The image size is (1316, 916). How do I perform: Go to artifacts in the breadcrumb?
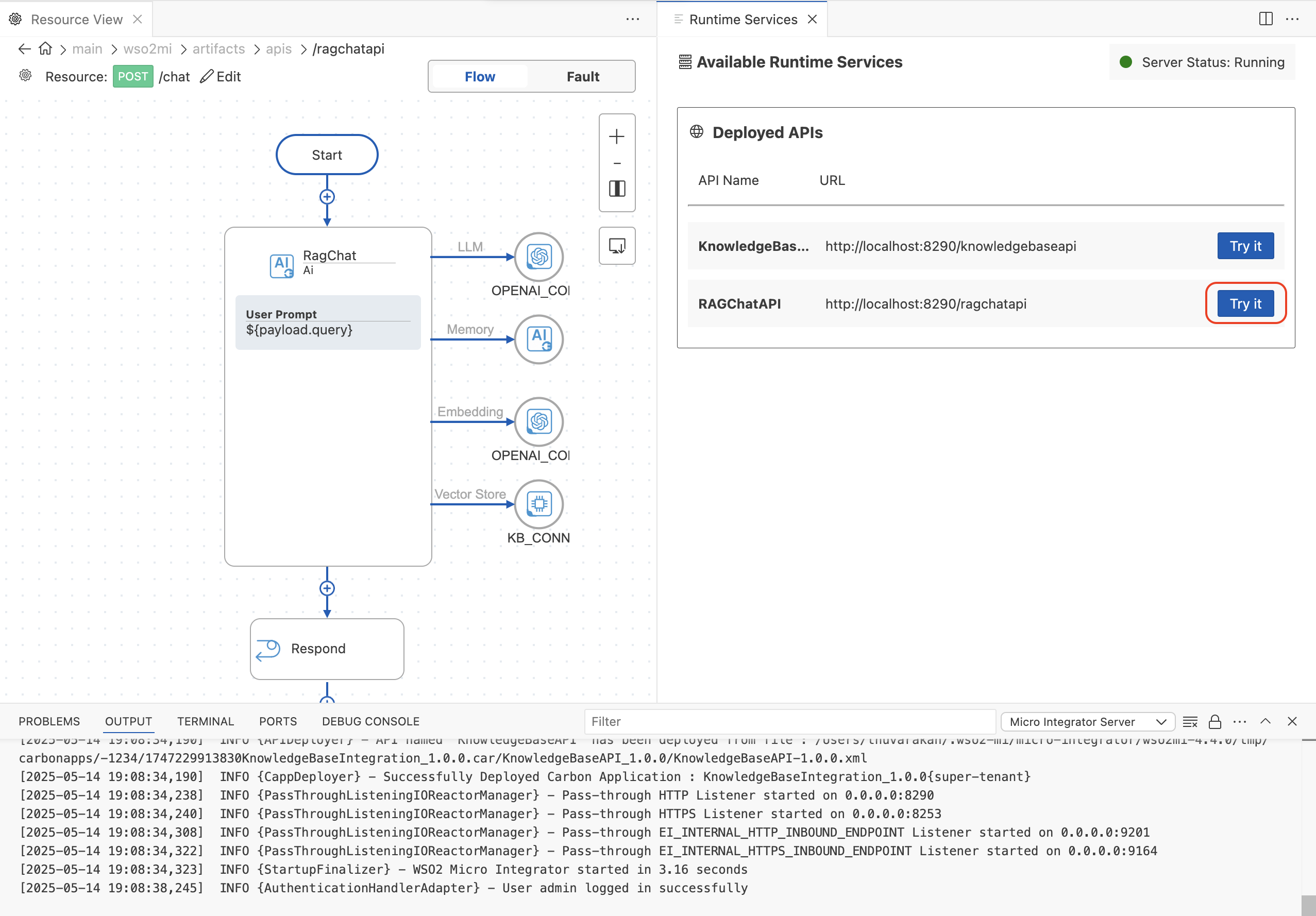pyautogui.click(x=218, y=49)
